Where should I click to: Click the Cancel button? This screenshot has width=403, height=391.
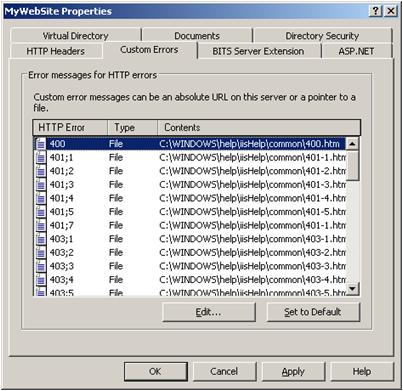click(224, 371)
